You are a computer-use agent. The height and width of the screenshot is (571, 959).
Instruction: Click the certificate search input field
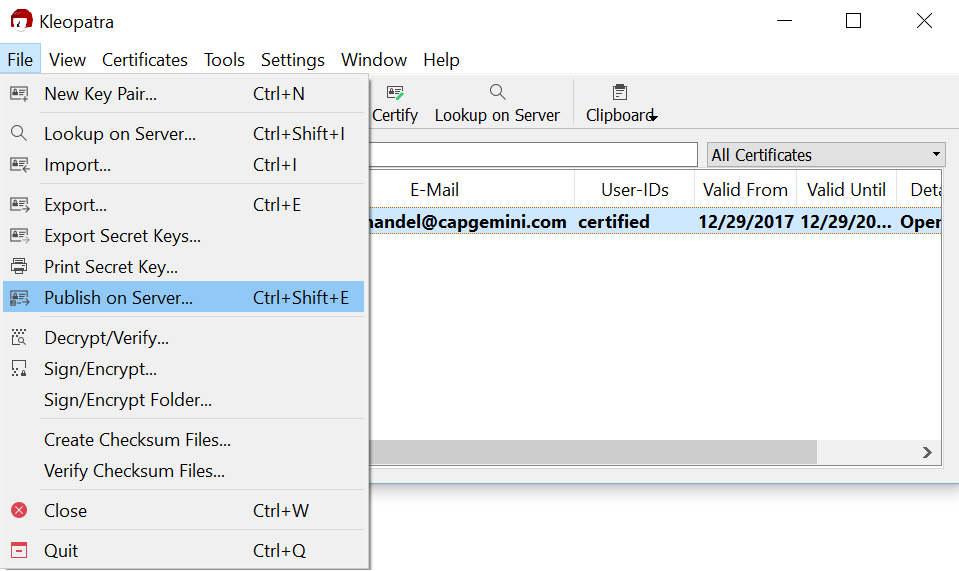[533, 155]
